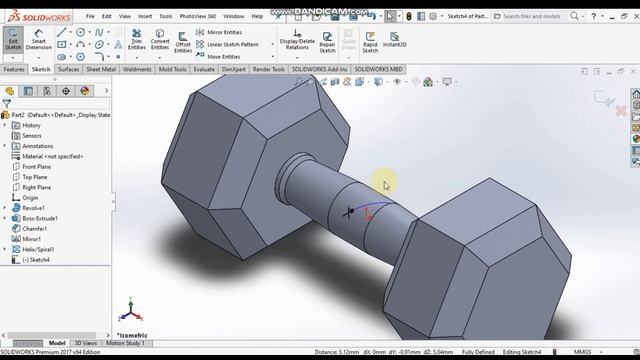Open the DisplayManager tab
The height and width of the screenshot is (360, 640).
[84, 91]
